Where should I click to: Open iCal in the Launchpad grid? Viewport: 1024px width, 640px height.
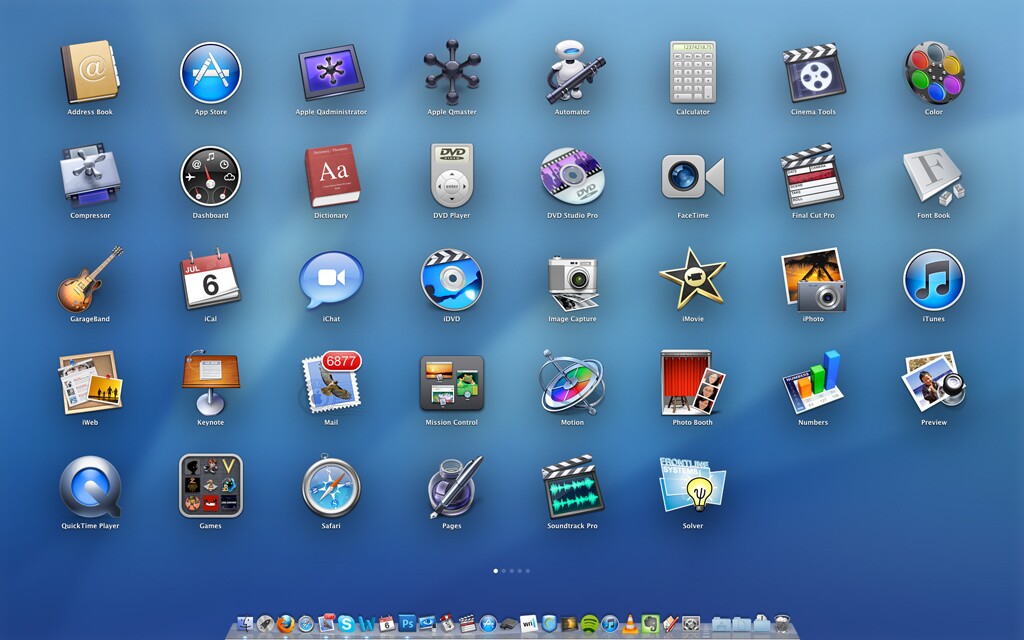[210, 280]
